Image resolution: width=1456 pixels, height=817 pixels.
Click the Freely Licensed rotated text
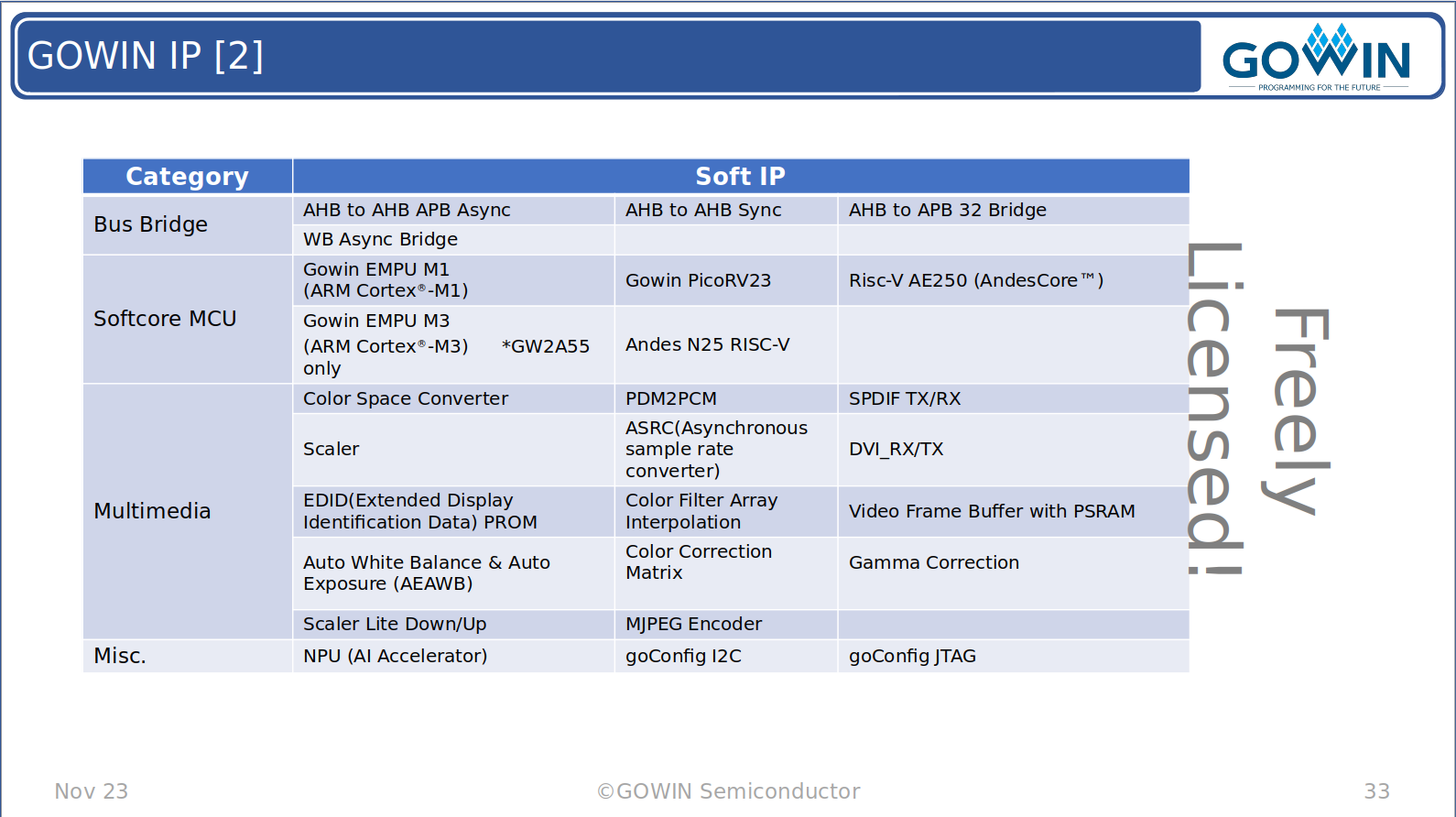[1259, 409]
